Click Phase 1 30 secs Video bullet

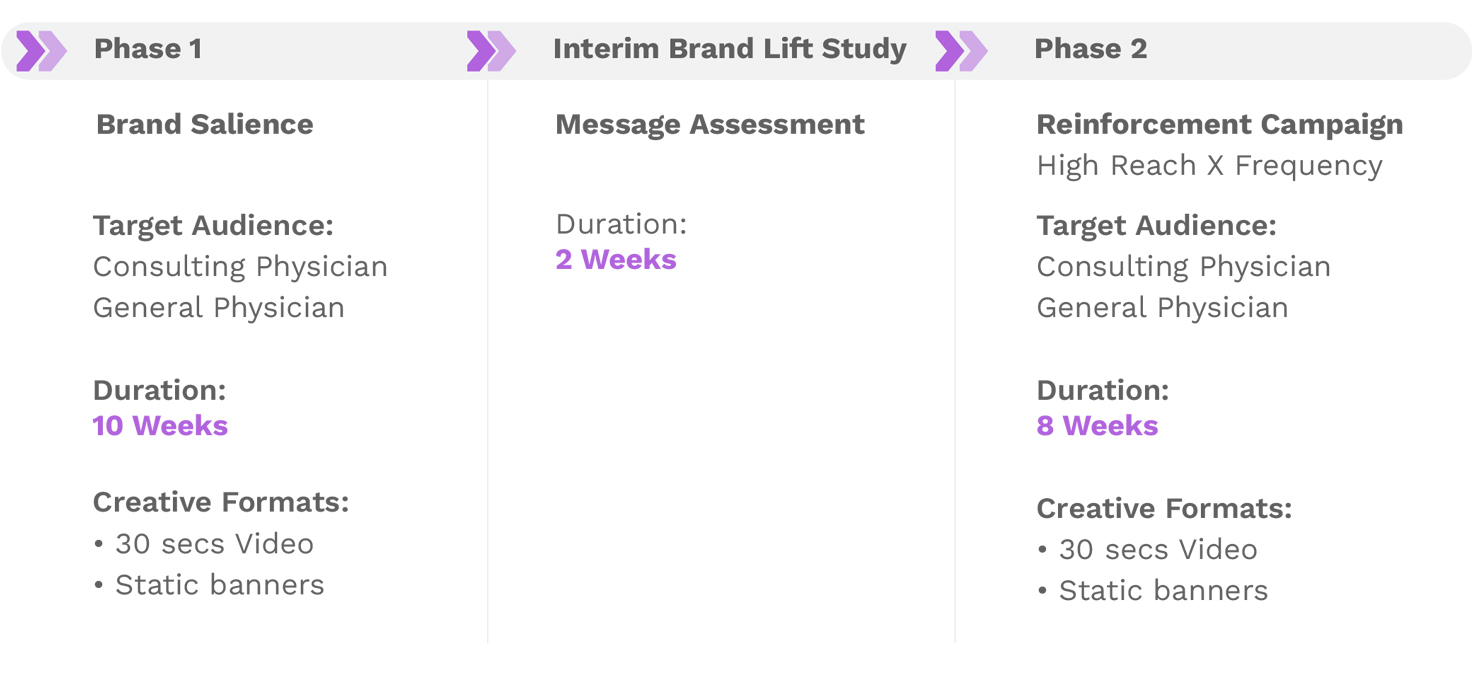[204, 544]
